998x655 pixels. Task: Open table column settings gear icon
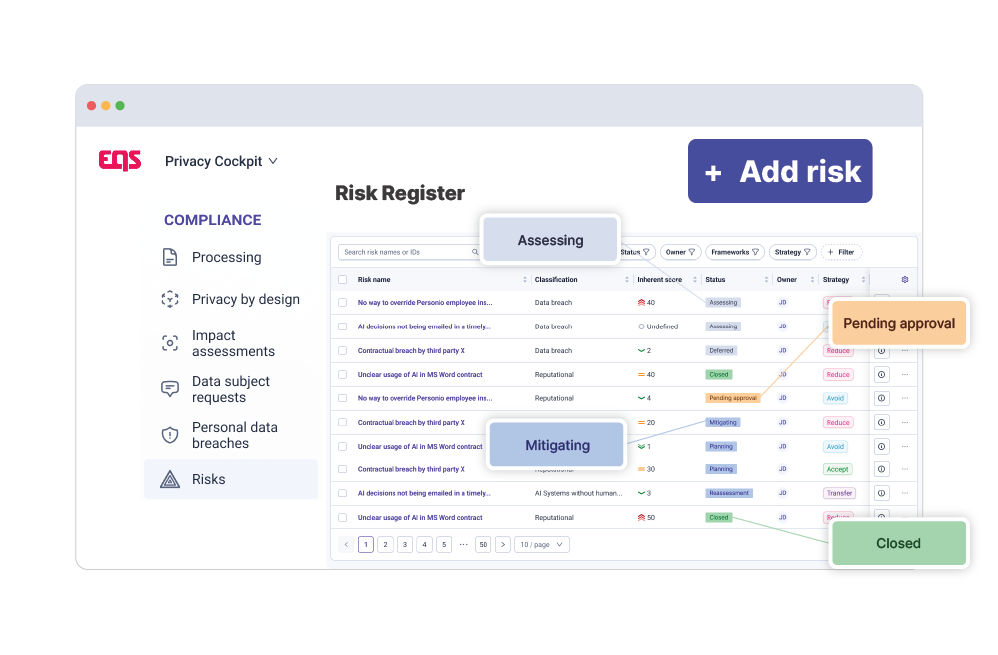[905, 280]
